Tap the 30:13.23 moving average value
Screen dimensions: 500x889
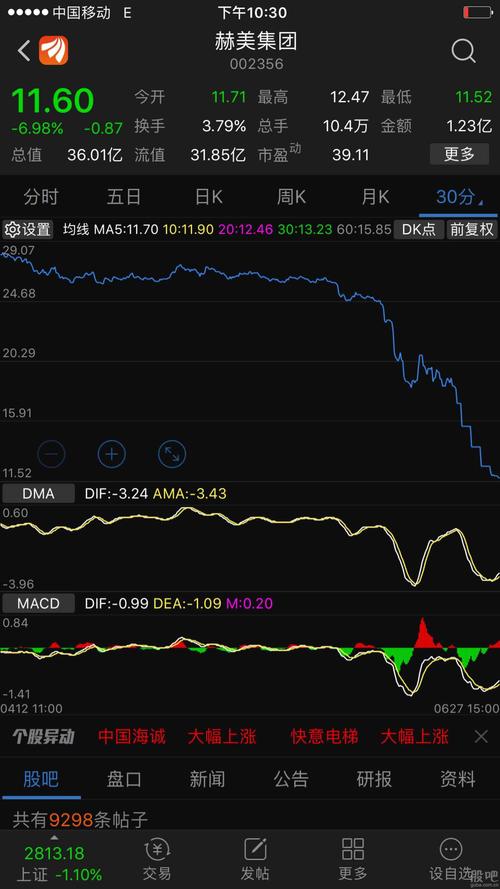[x=306, y=230]
